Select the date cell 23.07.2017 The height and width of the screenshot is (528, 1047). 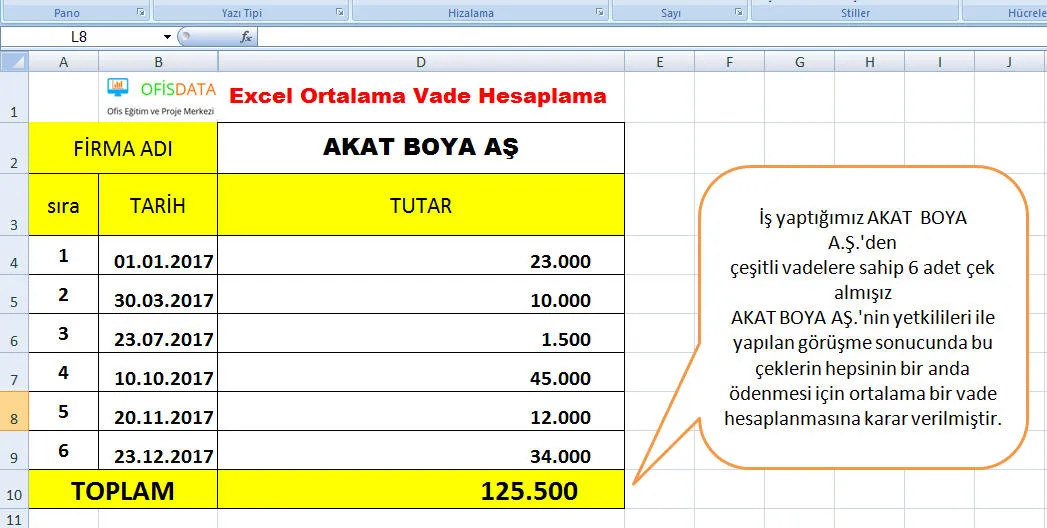pyautogui.click(x=158, y=340)
